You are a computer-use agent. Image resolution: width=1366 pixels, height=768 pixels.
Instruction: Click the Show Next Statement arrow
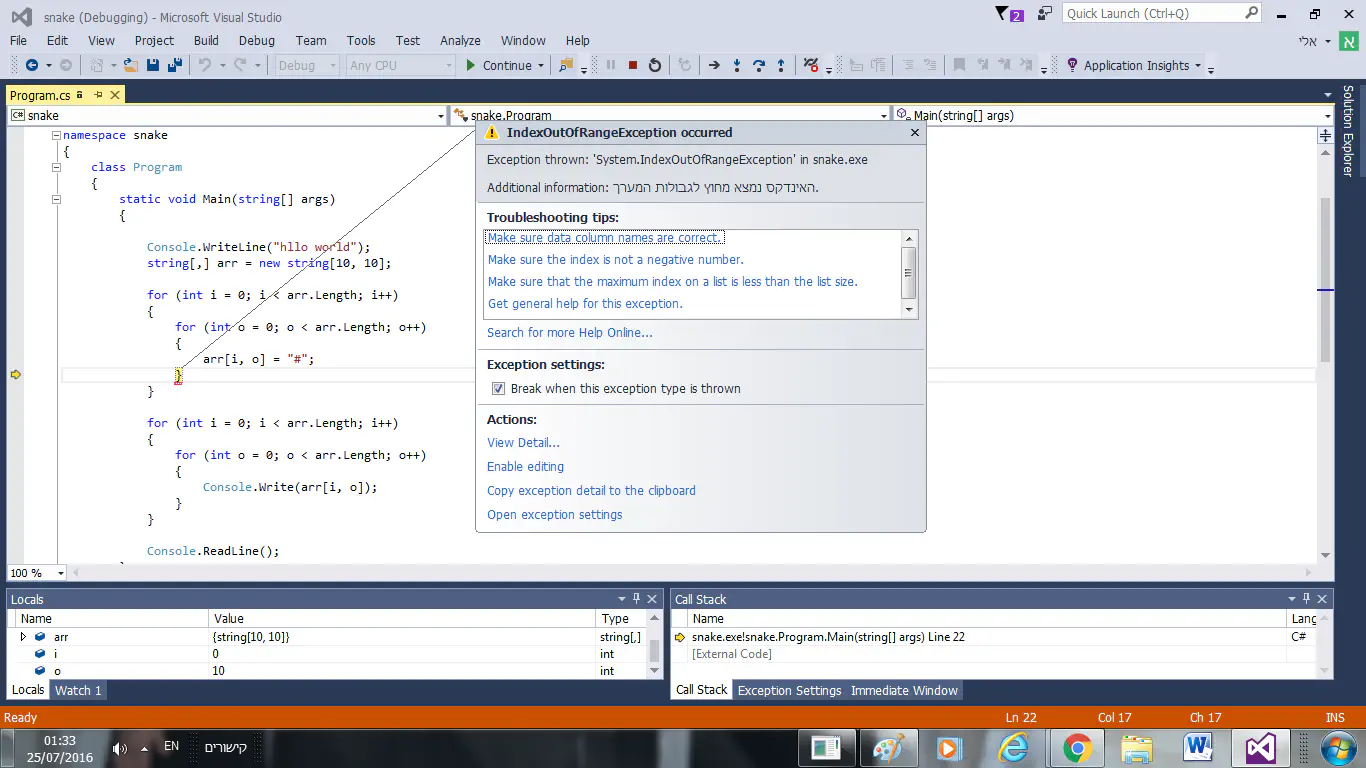click(714, 66)
